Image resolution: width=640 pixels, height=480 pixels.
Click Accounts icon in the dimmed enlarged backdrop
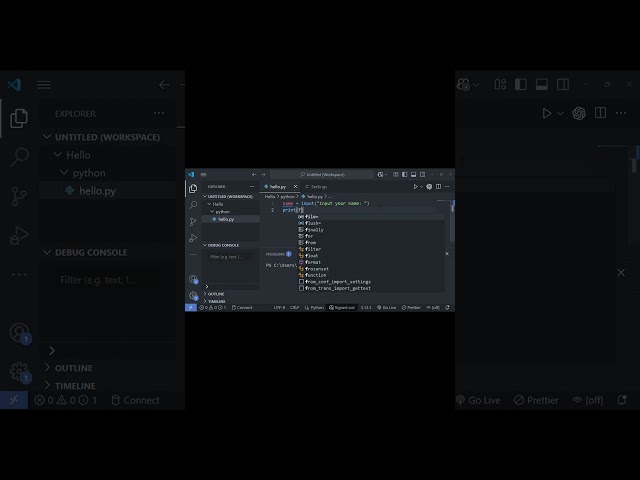[x=20, y=333]
